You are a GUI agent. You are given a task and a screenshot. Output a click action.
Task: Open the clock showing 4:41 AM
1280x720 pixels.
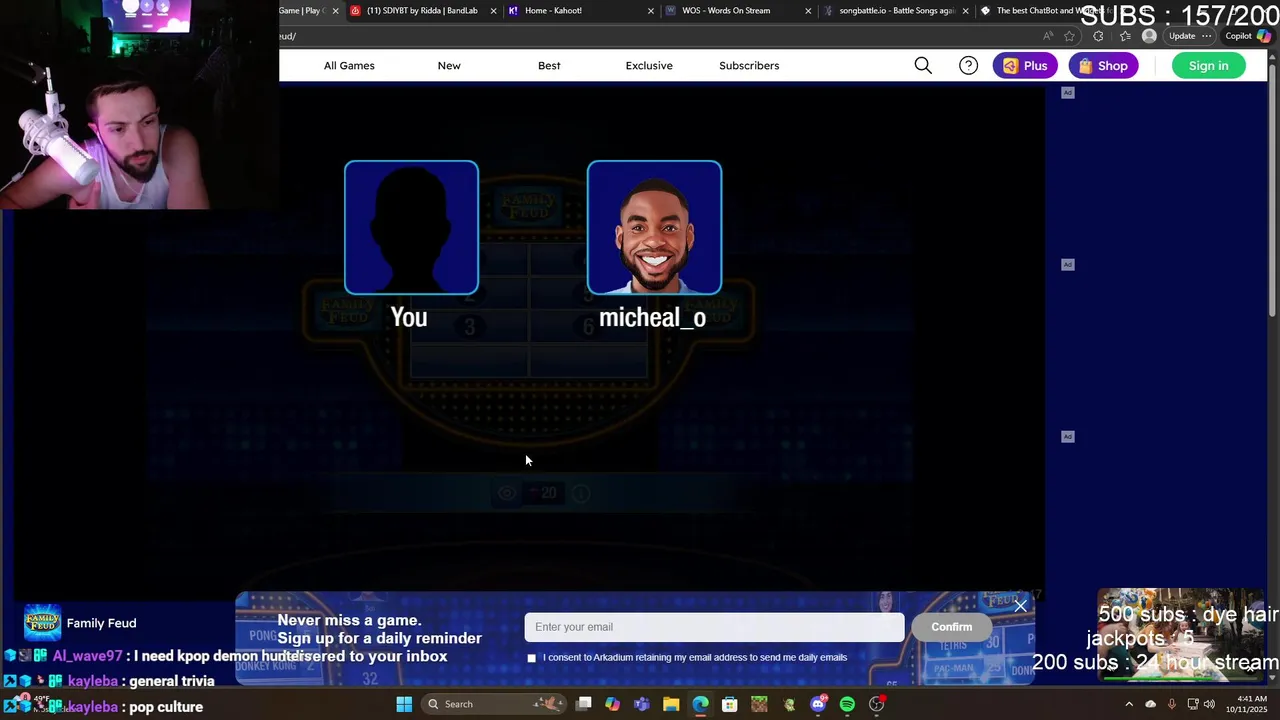(x=1252, y=704)
